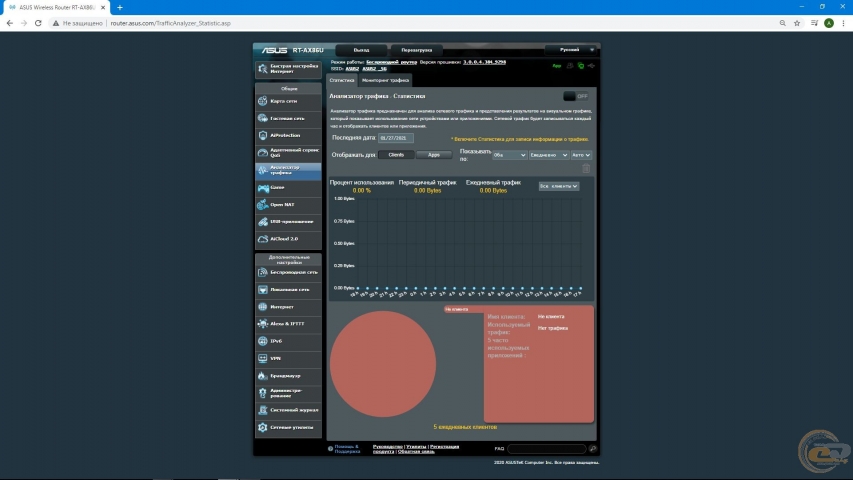853x480 pixels.
Task: Open the Брандмауэр firewall settings
Action: point(288,376)
